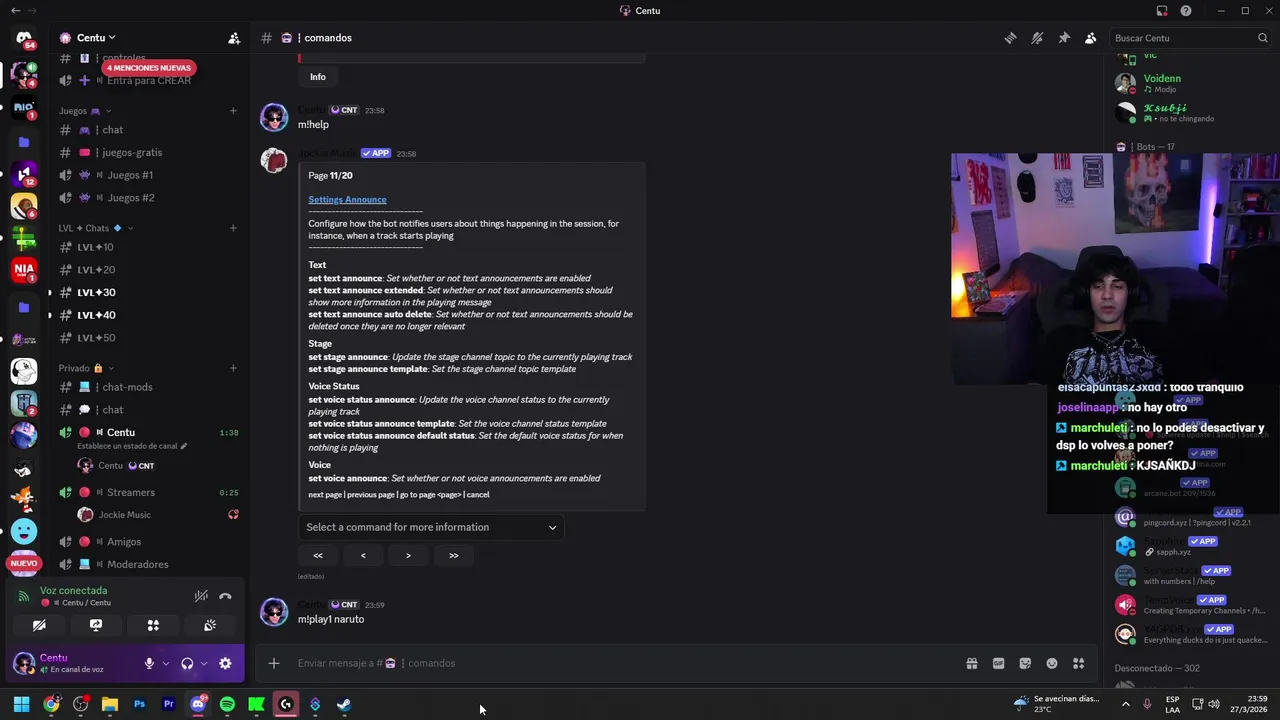Collapse the Privado category
The width and height of the screenshot is (1280, 720).
pyautogui.click(x=86, y=368)
